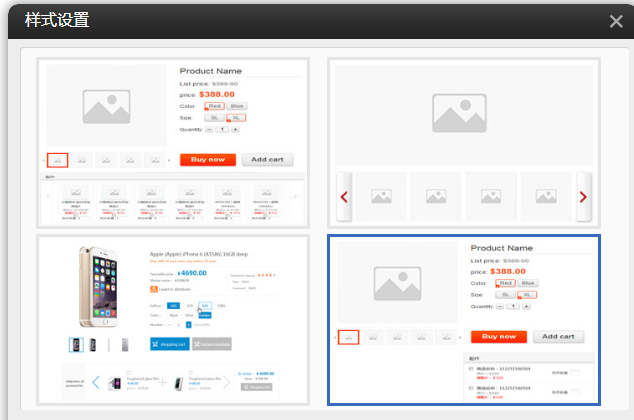Choose Blue color in top-left template
634x420 pixels.
tap(237, 105)
